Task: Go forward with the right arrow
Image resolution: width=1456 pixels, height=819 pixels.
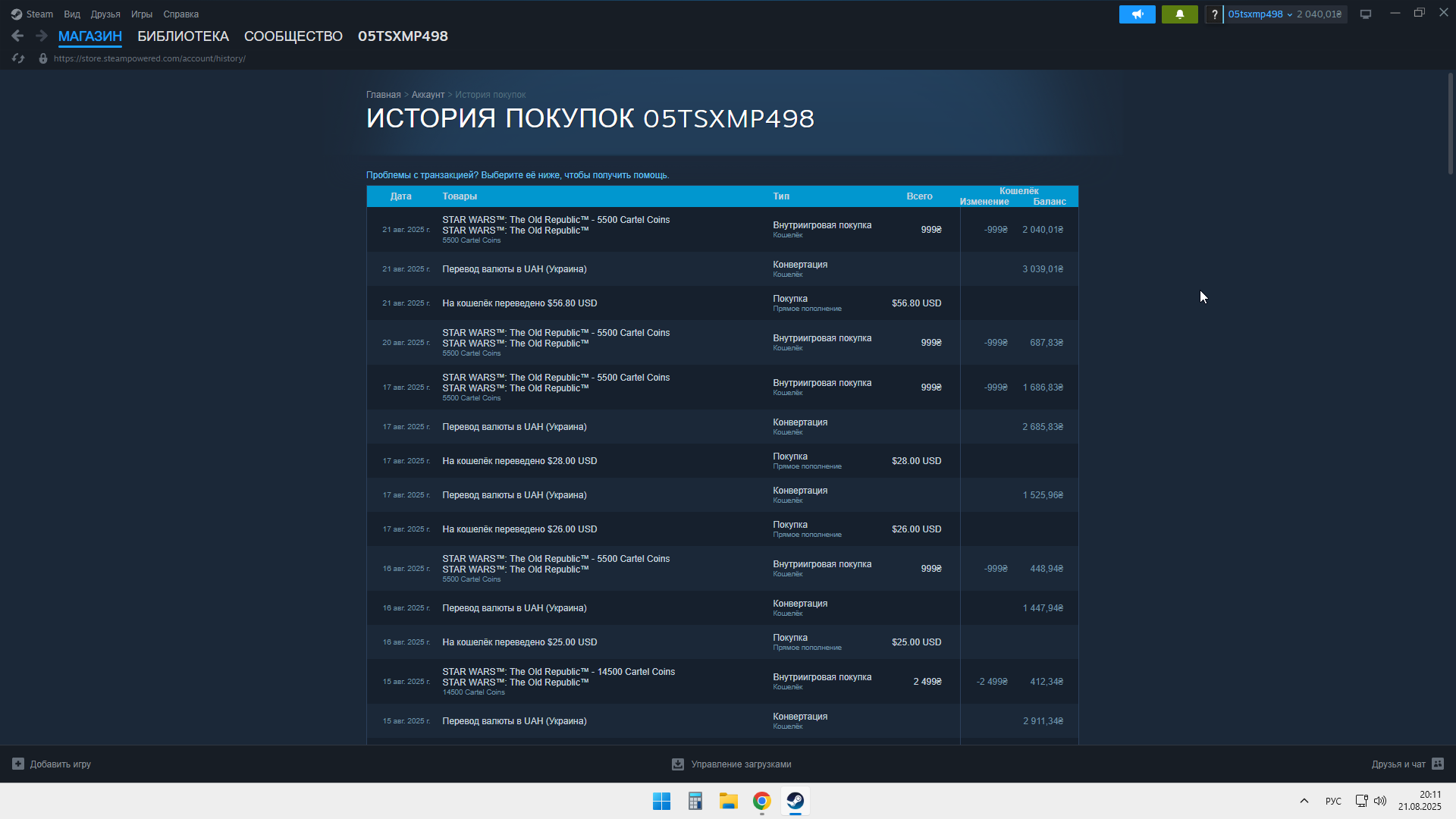Action: pyautogui.click(x=42, y=36)
